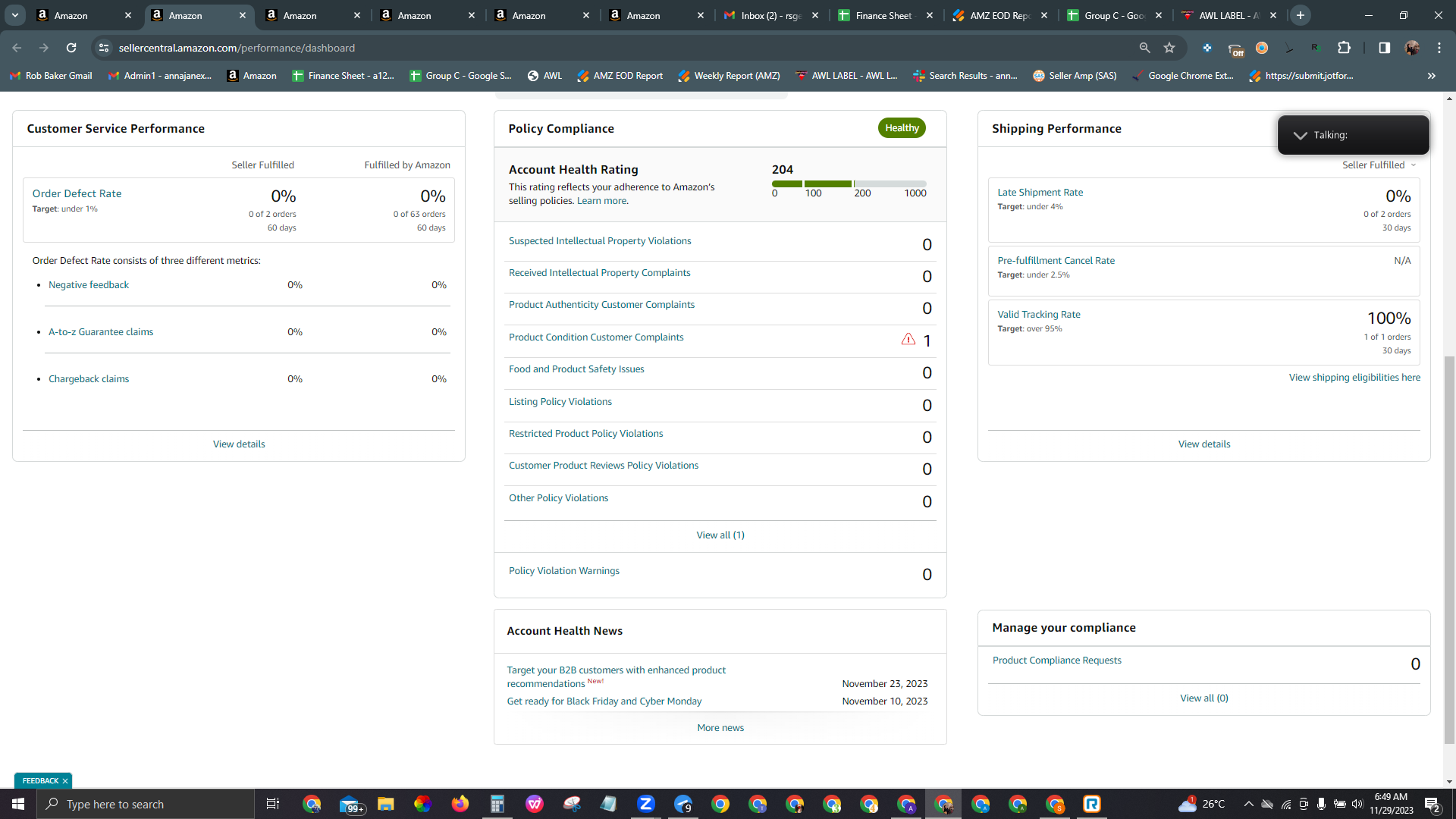Image resolution: width=1456 pixels, height=819 pixels.
Task: Show hidden system tray icons
Action: [x=1248, y=804]
